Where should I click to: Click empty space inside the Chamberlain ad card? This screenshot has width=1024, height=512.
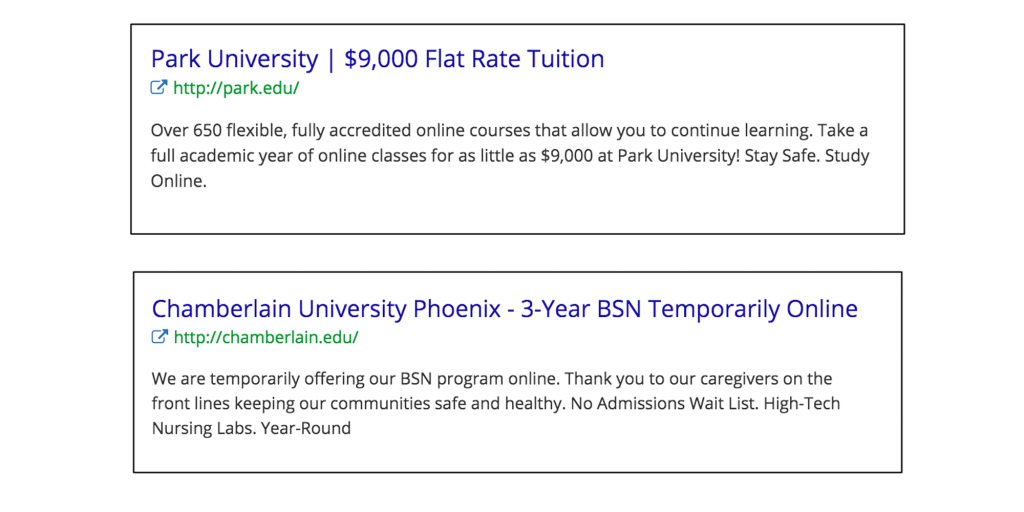pos(653,451)
